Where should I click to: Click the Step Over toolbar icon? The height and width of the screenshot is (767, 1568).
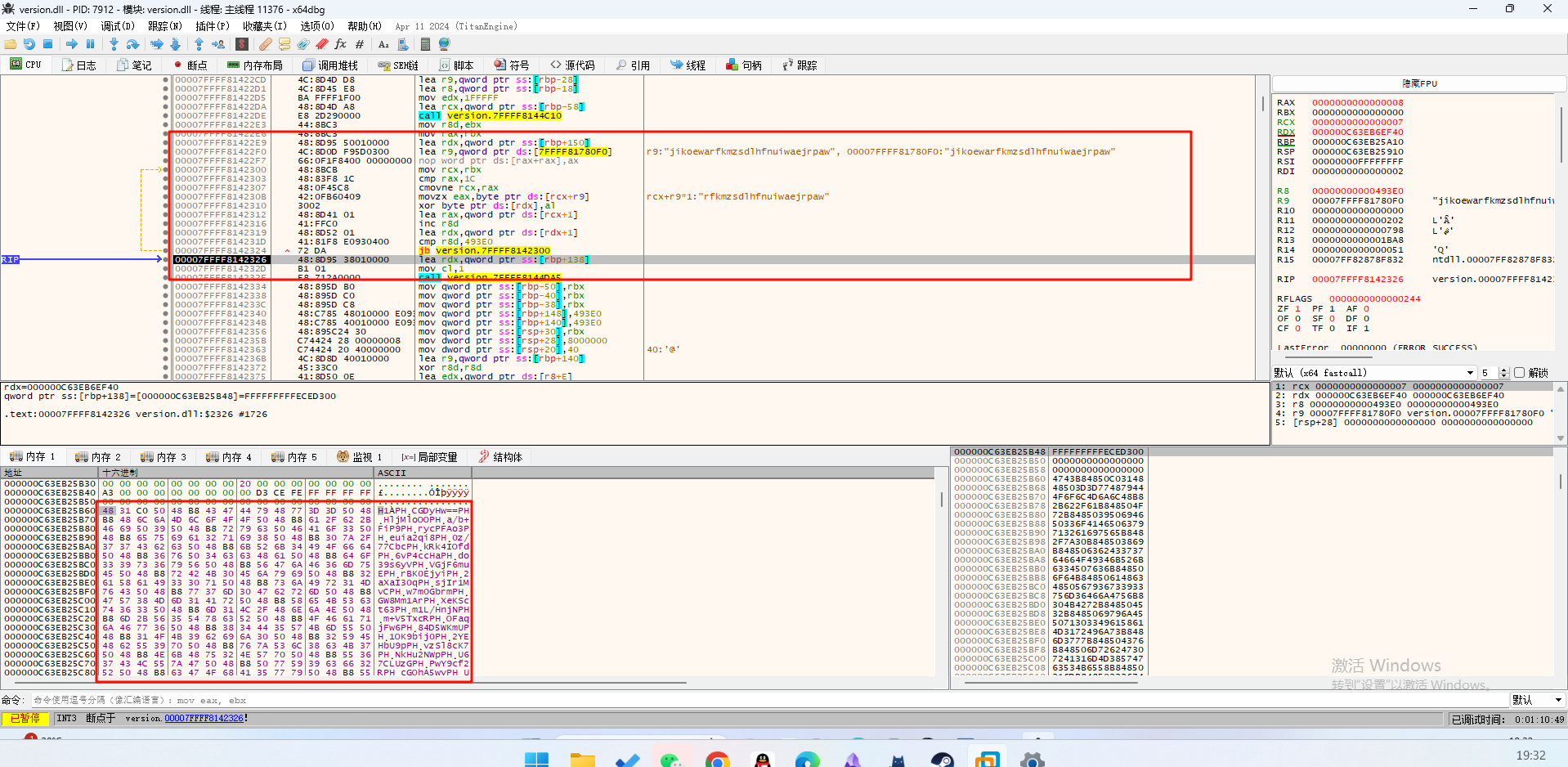(132, 44)
